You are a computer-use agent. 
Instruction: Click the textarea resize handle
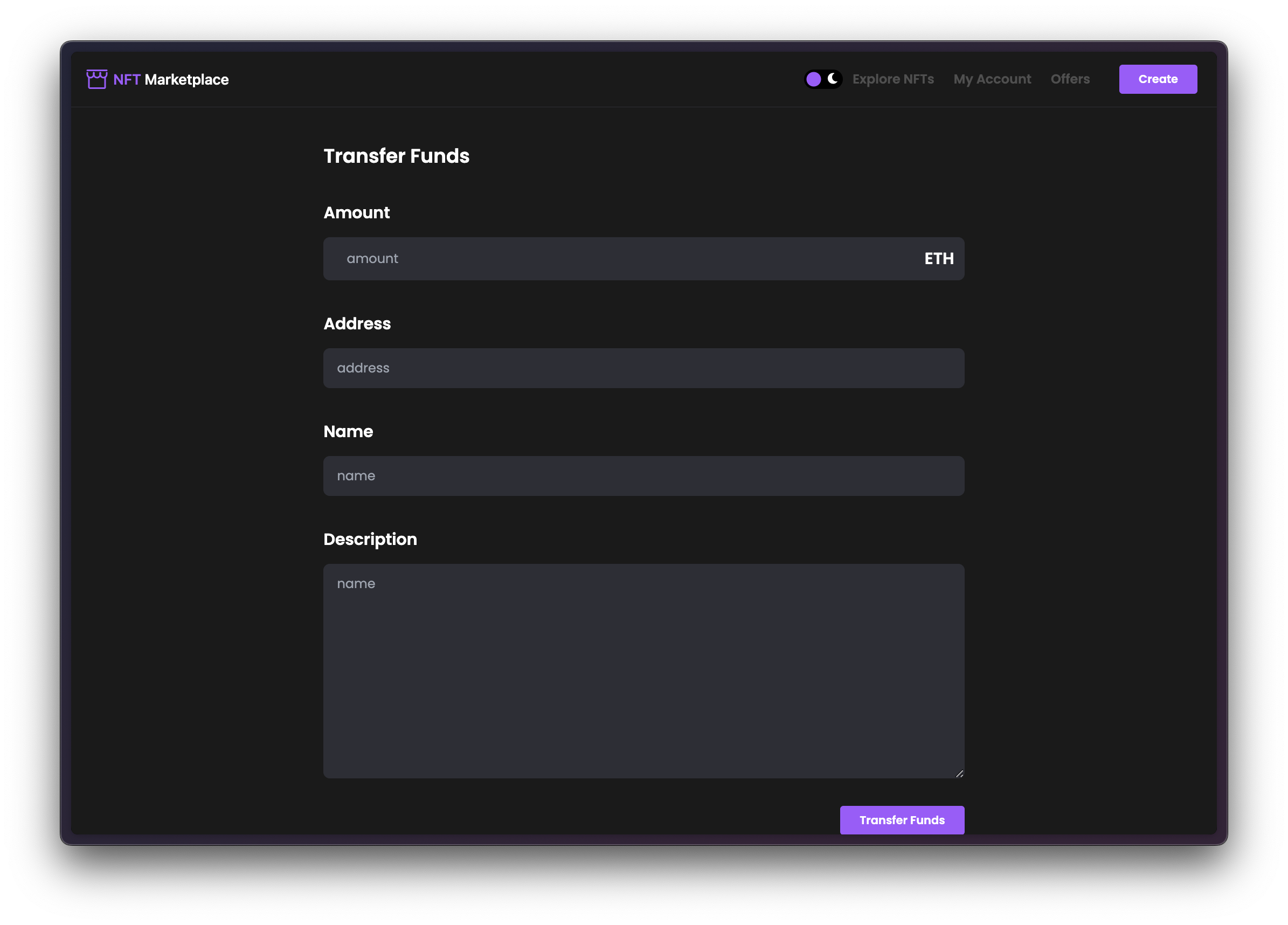(959, 774)
